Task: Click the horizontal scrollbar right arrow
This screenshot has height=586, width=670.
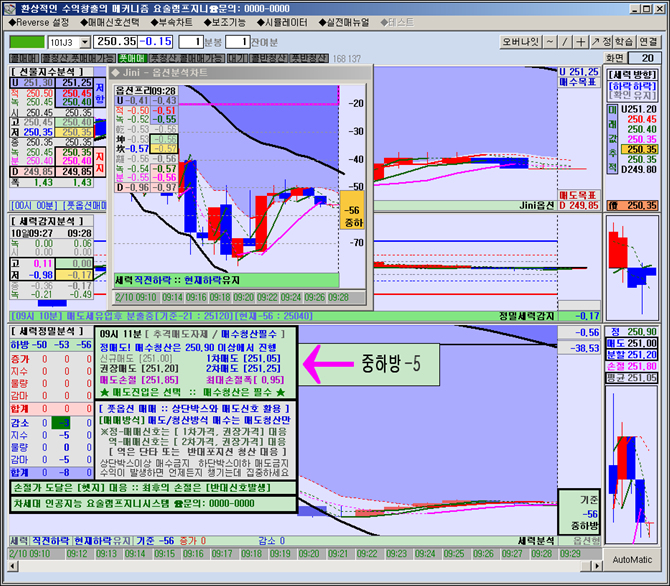Action: (596, 566)
